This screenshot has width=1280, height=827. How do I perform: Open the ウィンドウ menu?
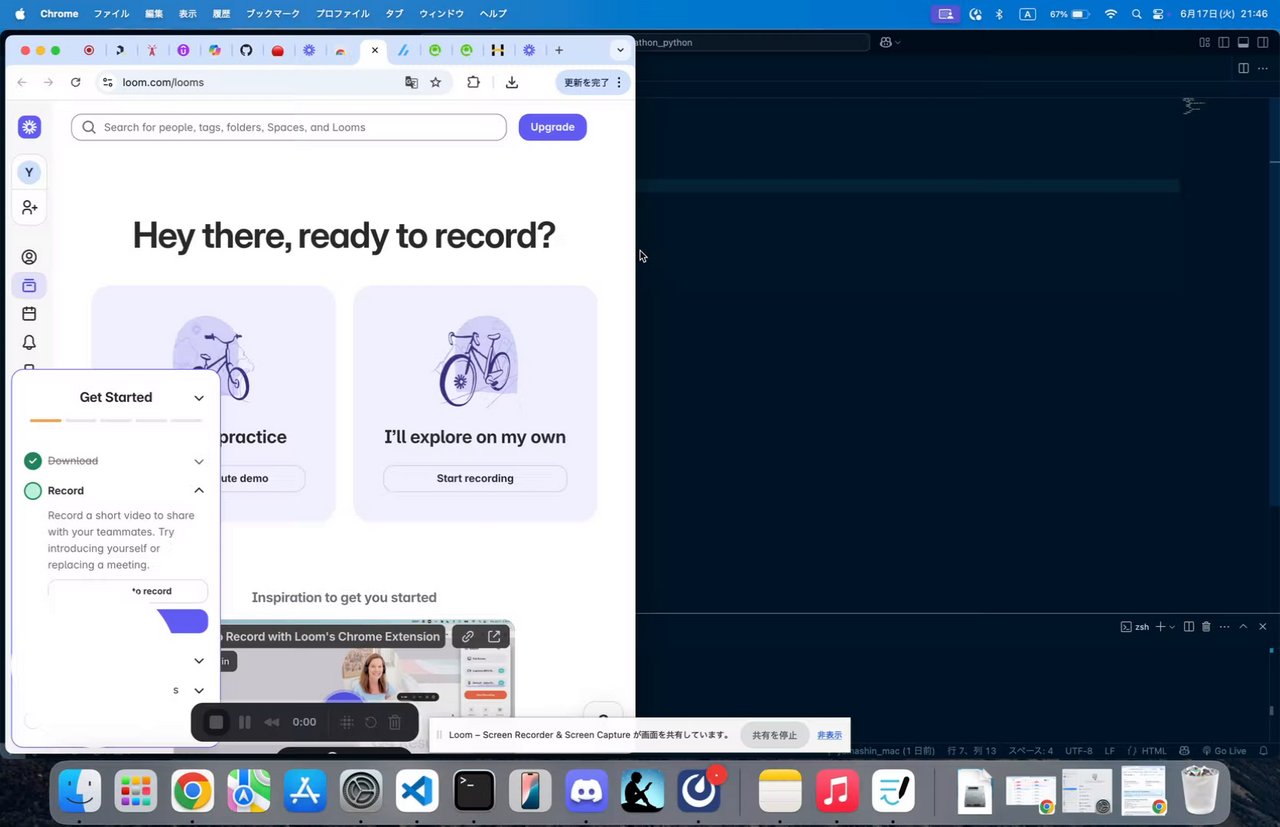441,14
